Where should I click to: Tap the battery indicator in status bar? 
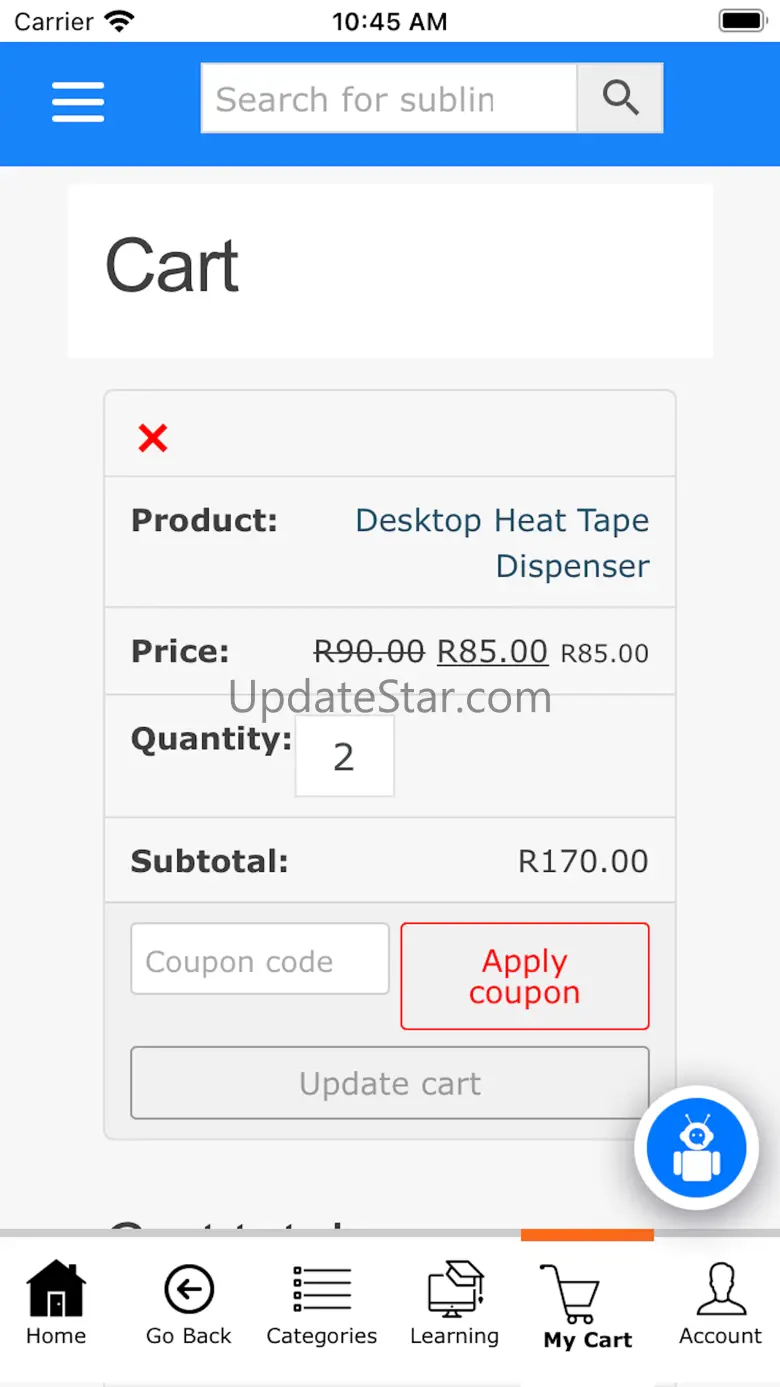pyautogui.click(x=741, y=21)
